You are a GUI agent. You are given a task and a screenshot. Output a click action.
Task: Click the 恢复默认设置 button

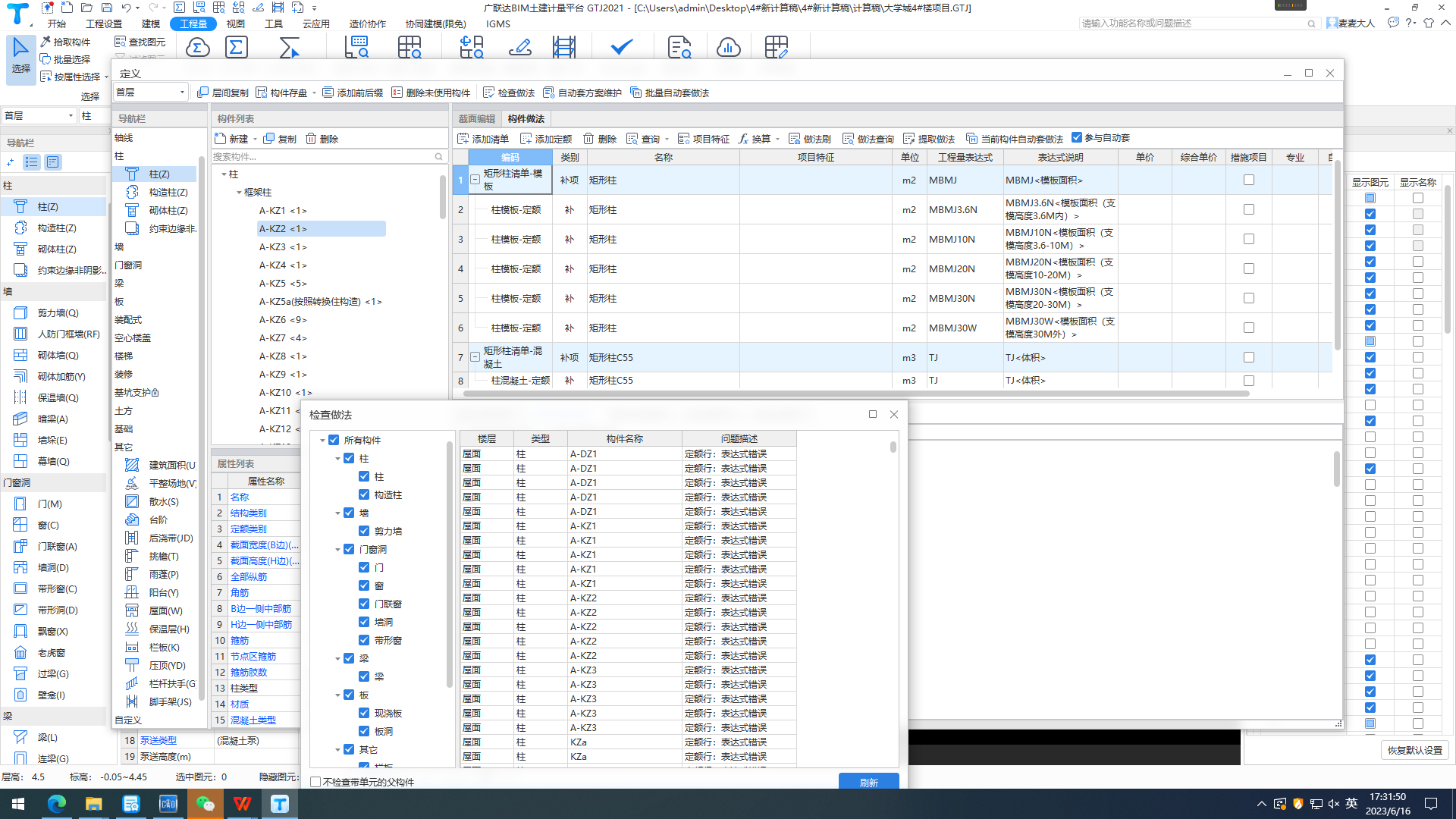click(x=1415, y=750)
